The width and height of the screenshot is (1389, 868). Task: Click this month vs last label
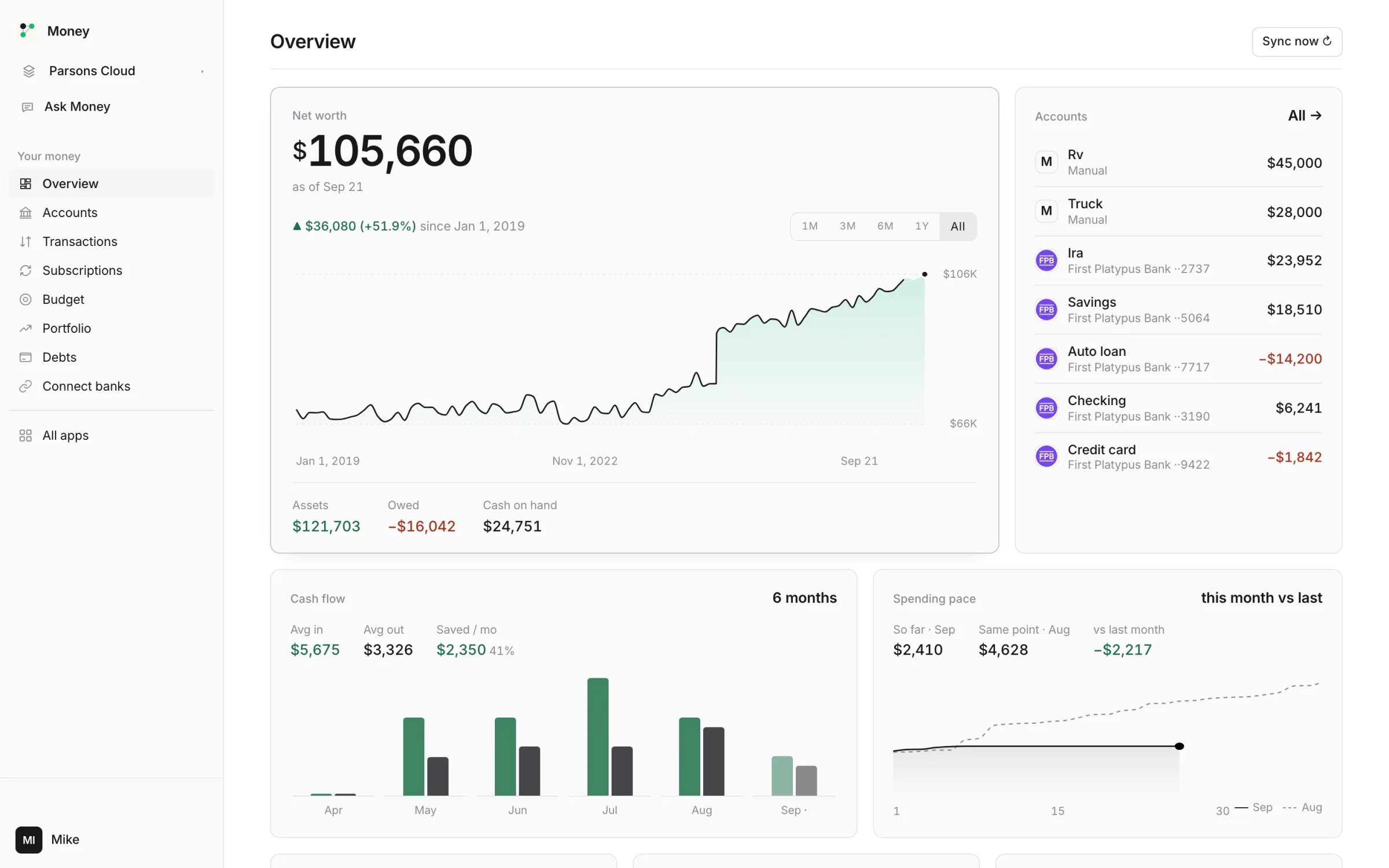click(x=1261, y=598)
